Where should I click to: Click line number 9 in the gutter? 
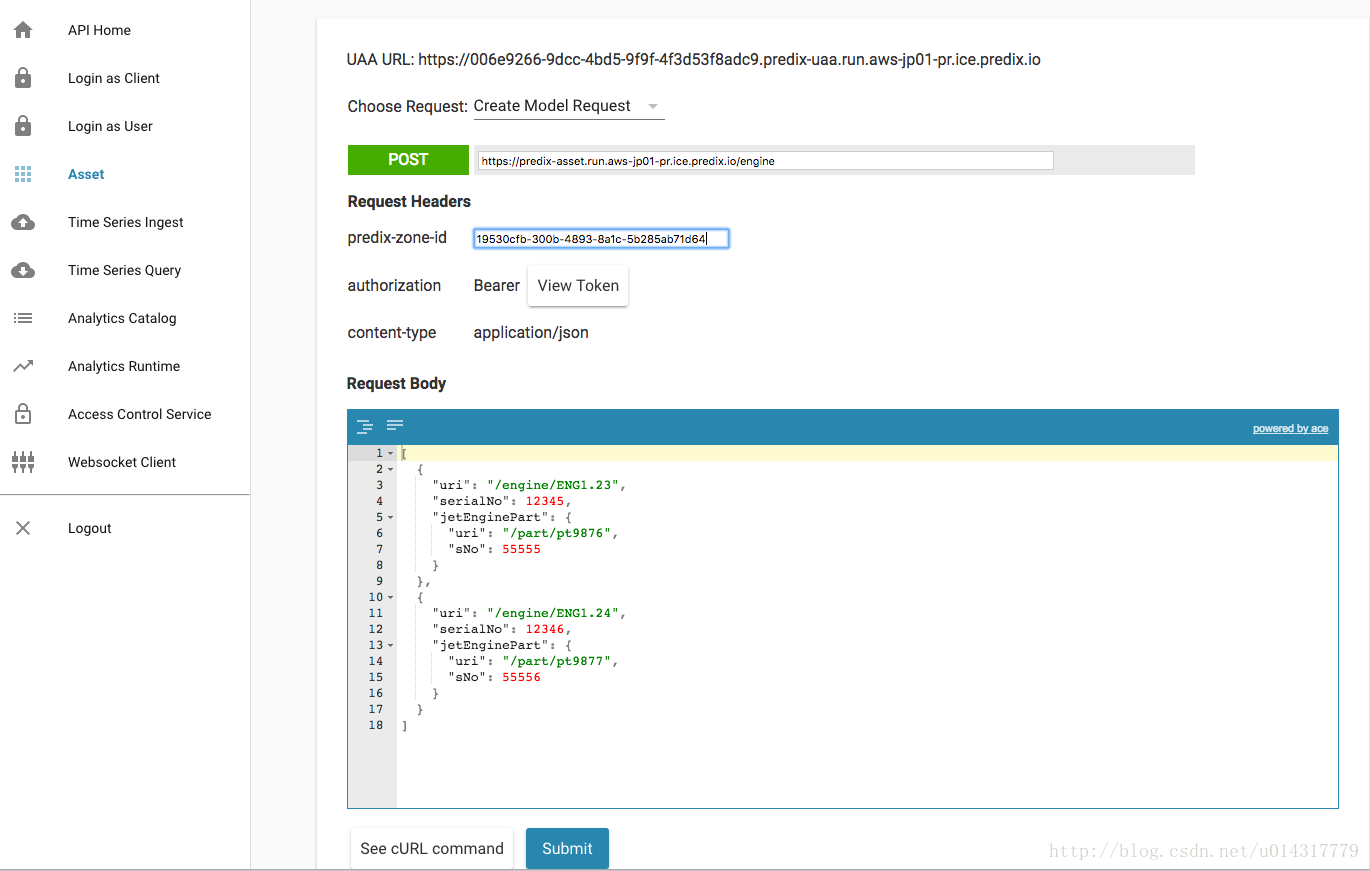pyautogui.click(x=379, y=581)
